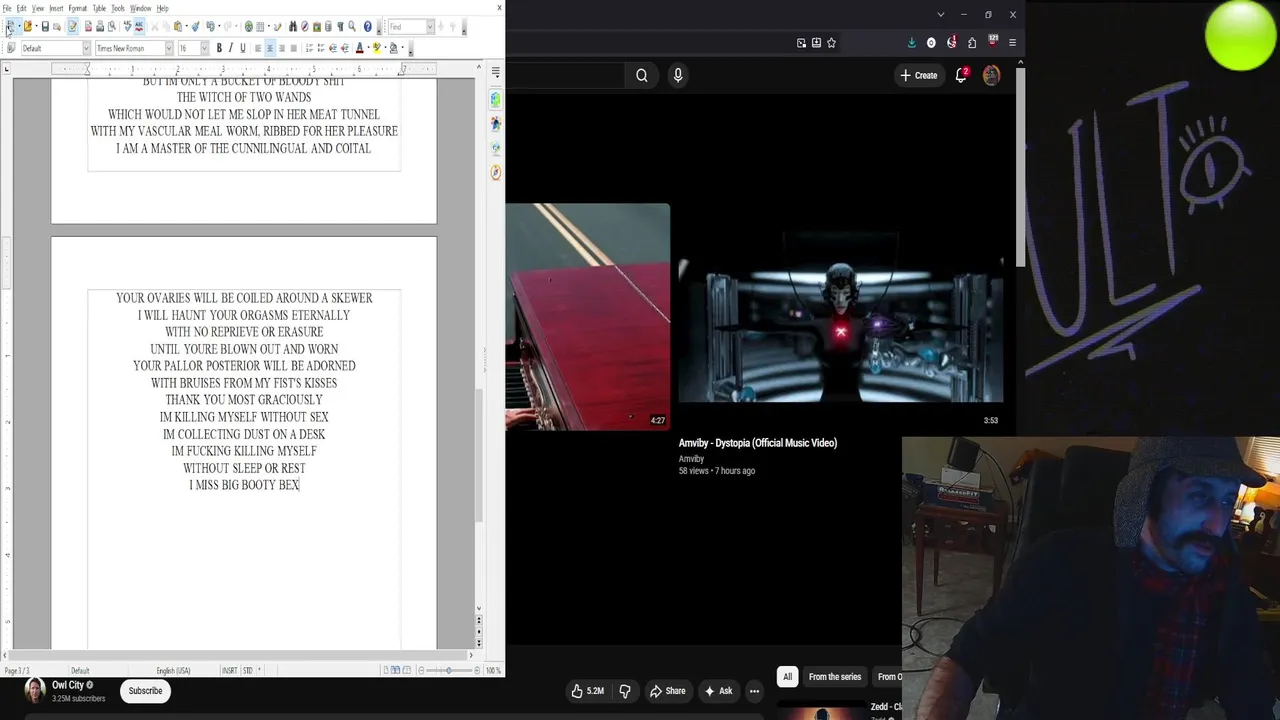Screen dimensions: 1280x720
Task: Open YouTube account avatar menu
Action: coord(991,75)
